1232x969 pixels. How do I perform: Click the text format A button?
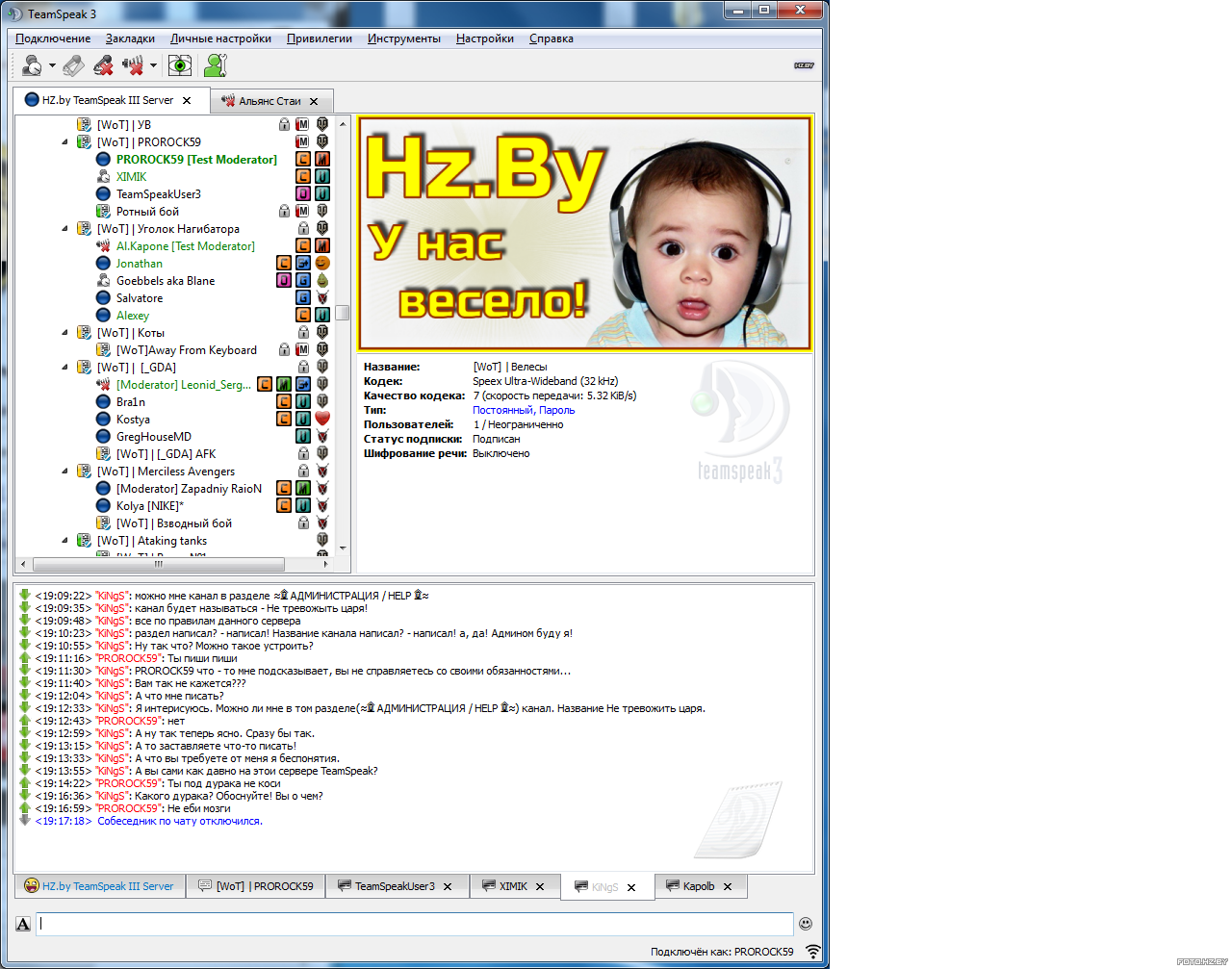tap(23, 924)
